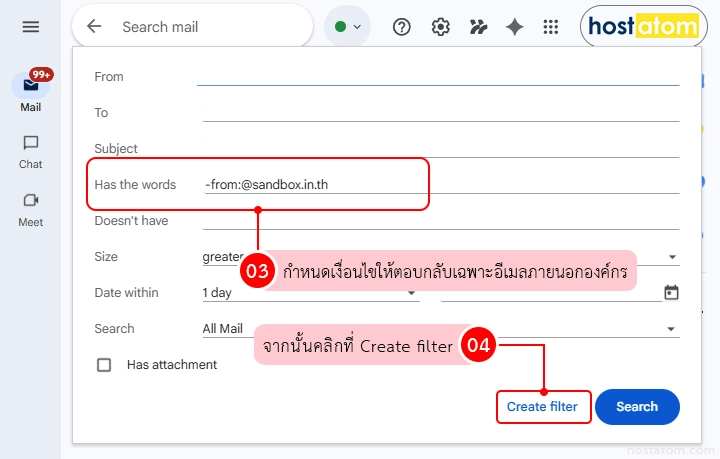Tick the Has attachment checkbox
The image size is (720, 459).
104,365
